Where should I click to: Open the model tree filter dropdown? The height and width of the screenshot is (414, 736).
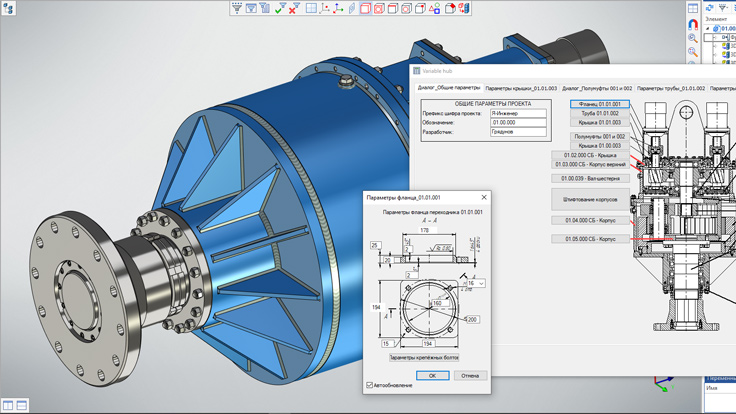tap(724, 8)
